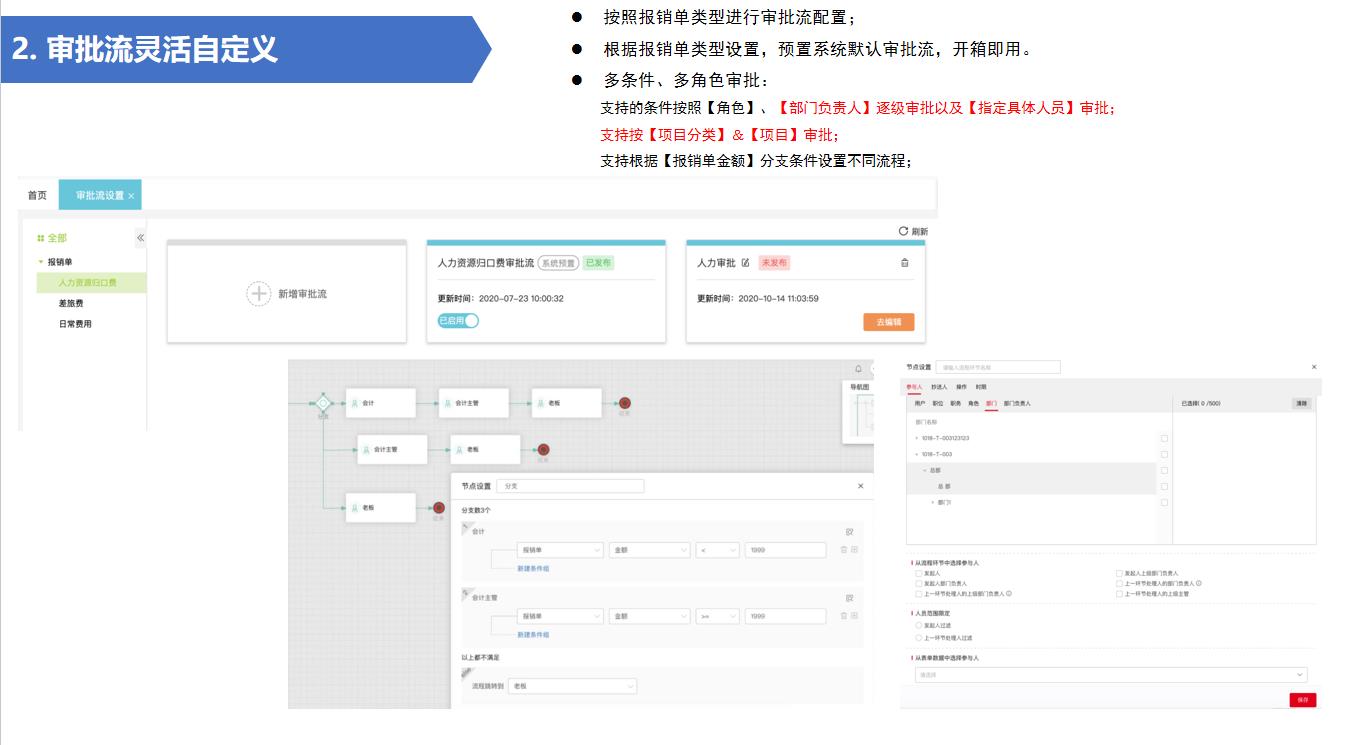This screenshot has width=1363, height=745.
Task: Check the box for department 1018-T-003123123
Action: click(1164, 438)
